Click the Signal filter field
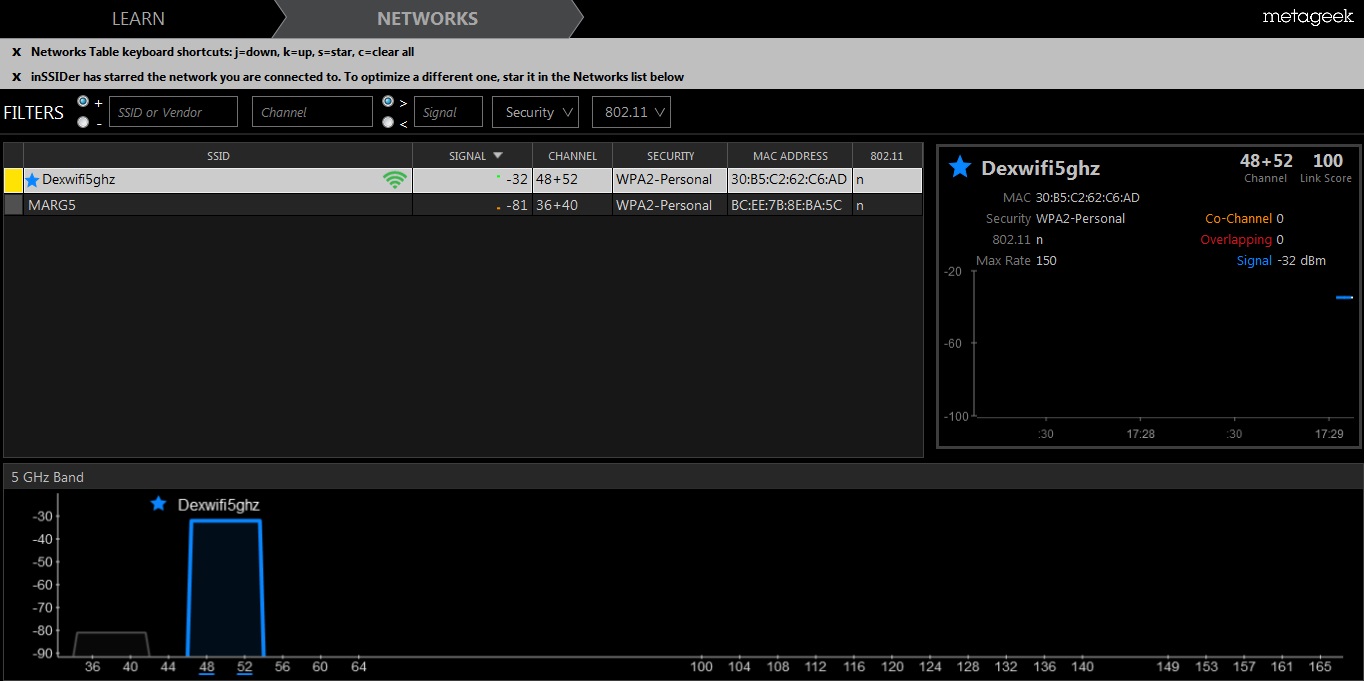The height and width of the screenshot is (681, 1366). tap(448, 112)
